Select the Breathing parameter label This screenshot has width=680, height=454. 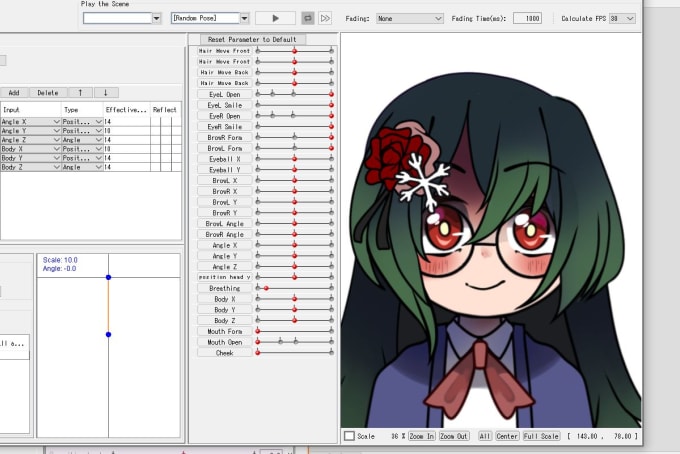[225, 288]
